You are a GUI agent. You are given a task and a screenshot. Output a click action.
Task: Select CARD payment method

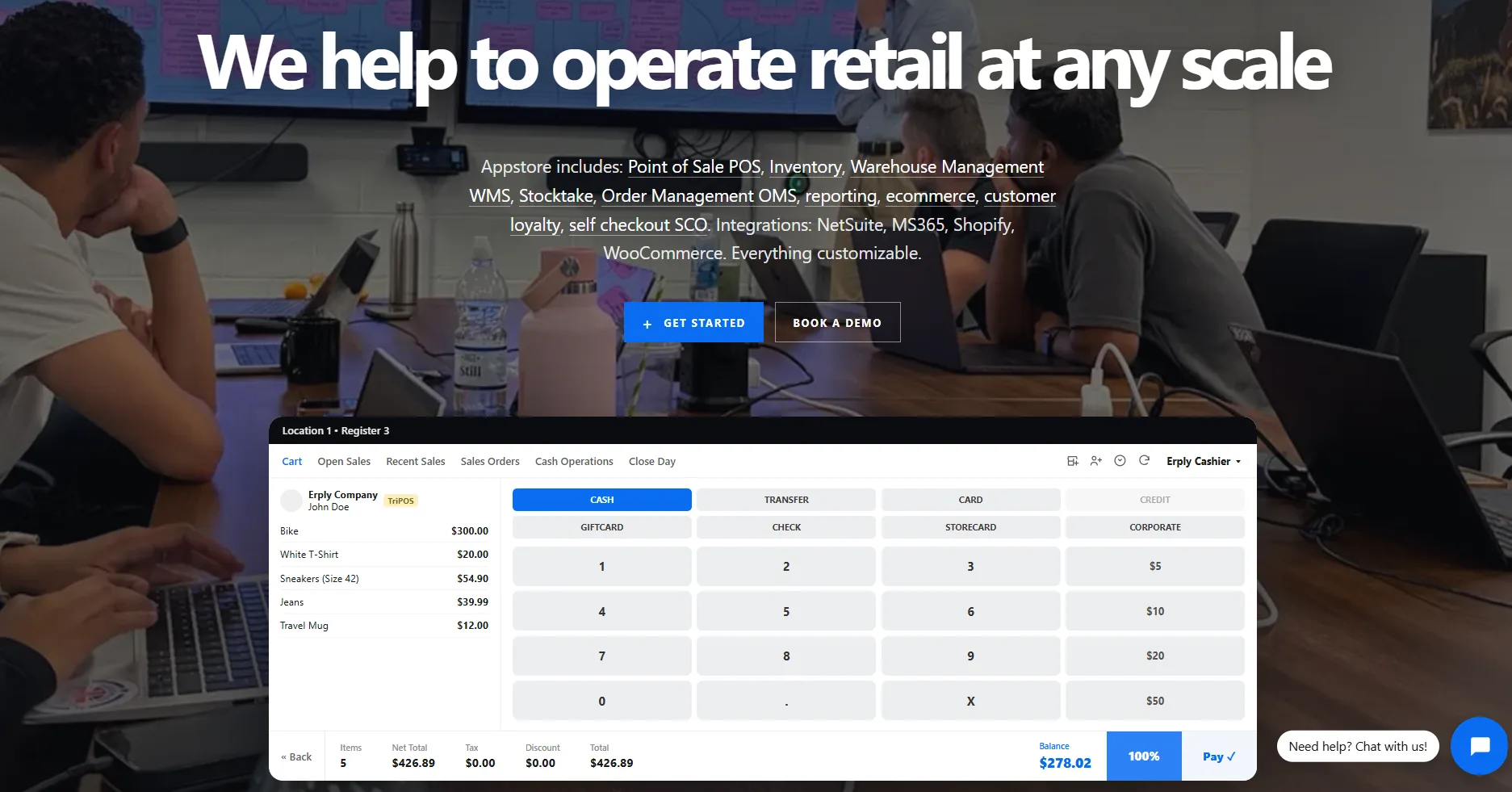[x=970, y=500]
